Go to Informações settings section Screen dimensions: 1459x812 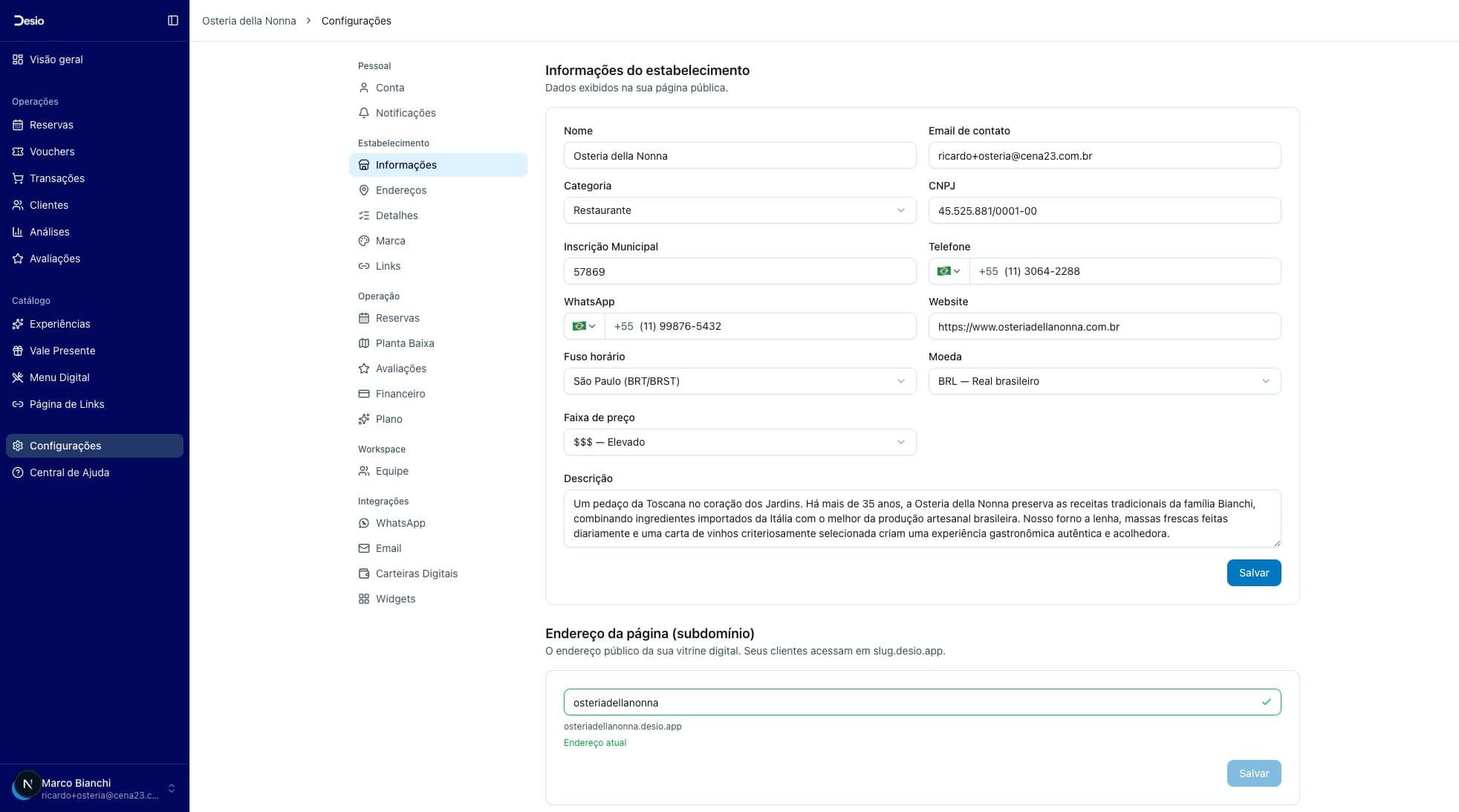pyautogui.click(x=438, y=165)
